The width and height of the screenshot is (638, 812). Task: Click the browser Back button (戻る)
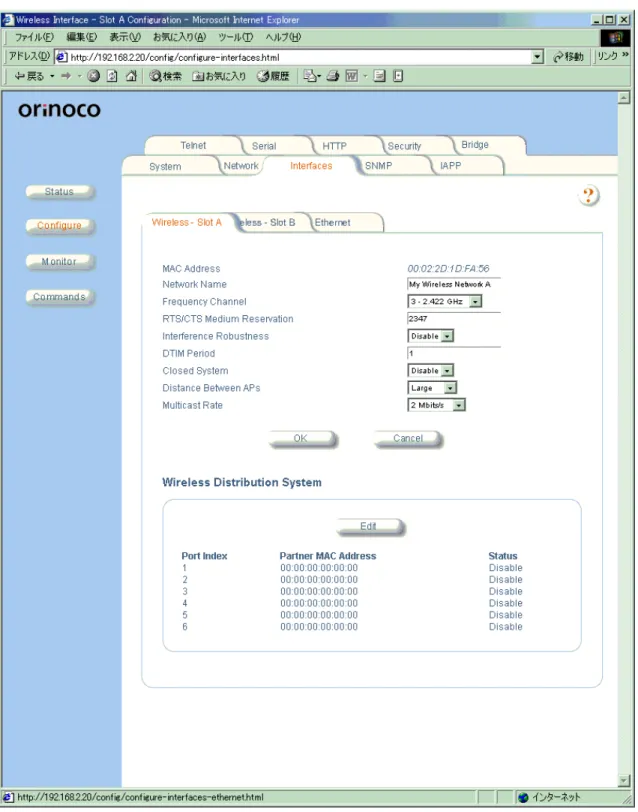click(x=29, y=77)
